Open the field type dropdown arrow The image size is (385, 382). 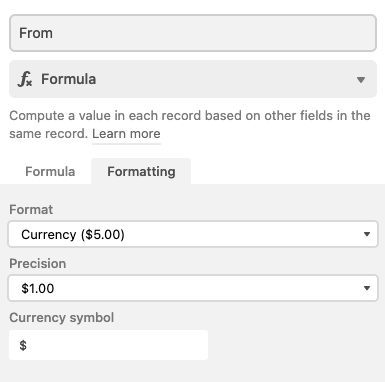pos(361,80)
